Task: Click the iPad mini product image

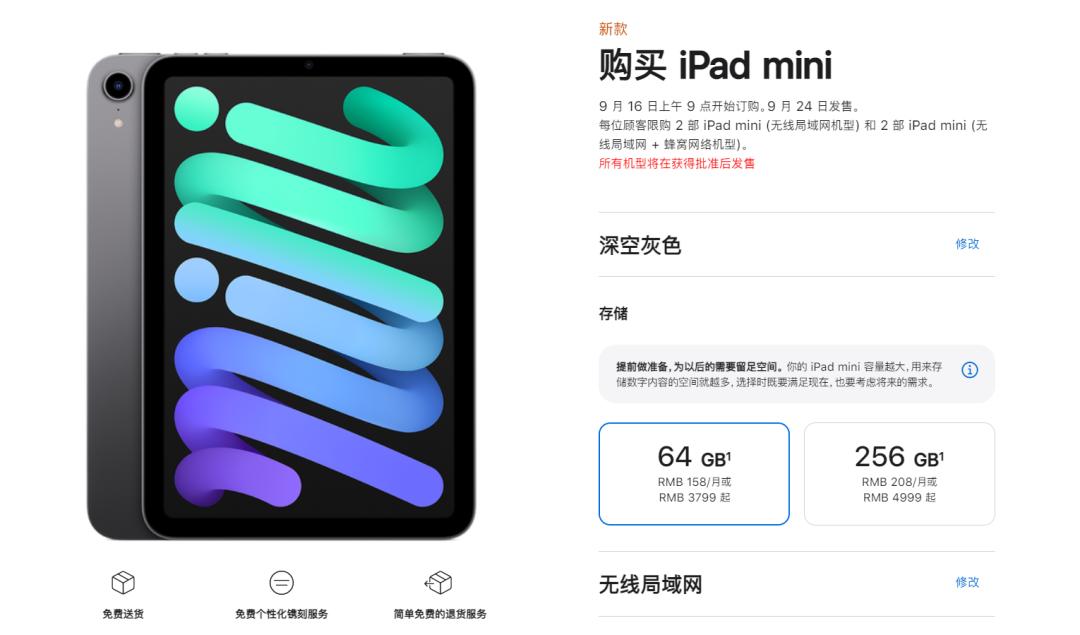Action: click(281, 296)
